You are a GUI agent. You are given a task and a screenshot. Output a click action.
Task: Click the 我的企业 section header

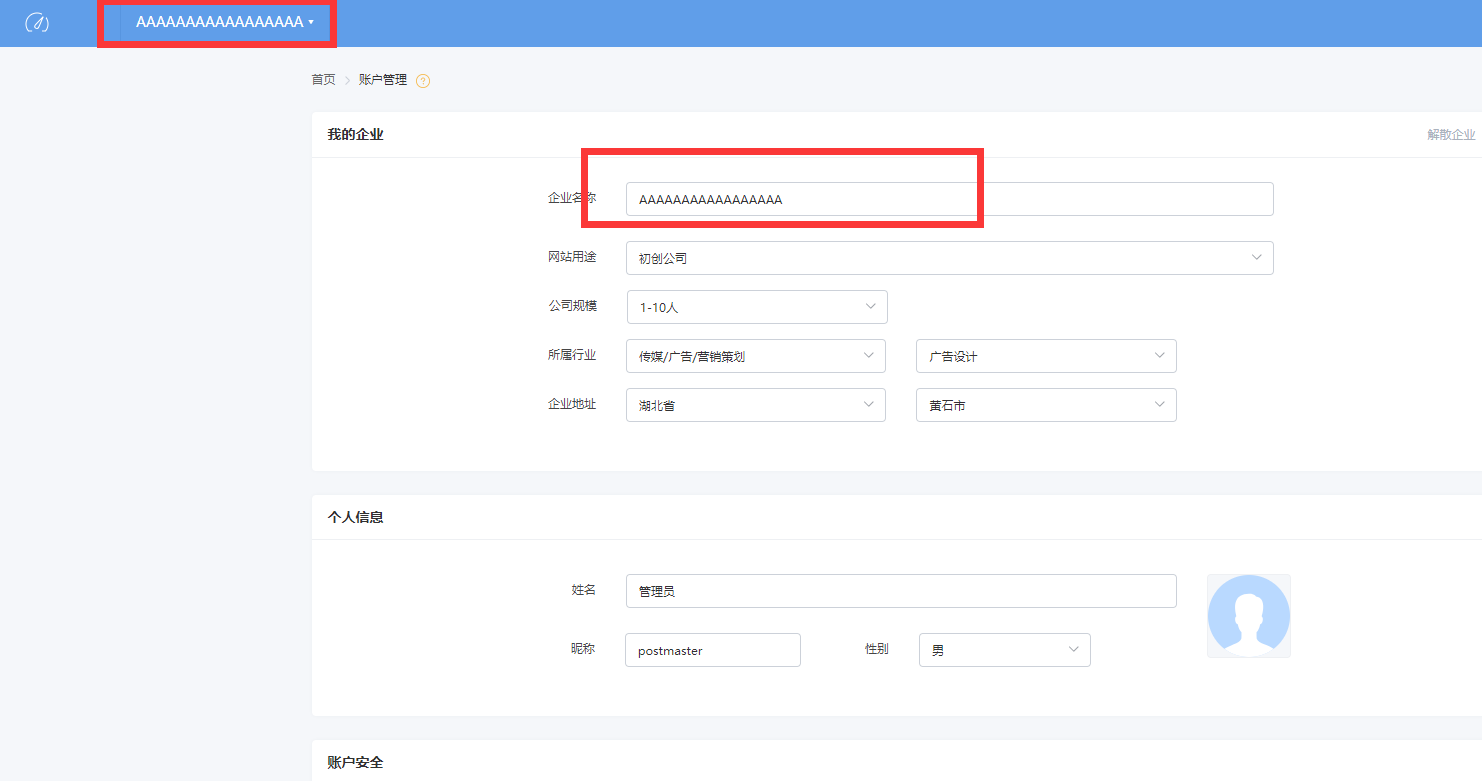coord(355,134)
